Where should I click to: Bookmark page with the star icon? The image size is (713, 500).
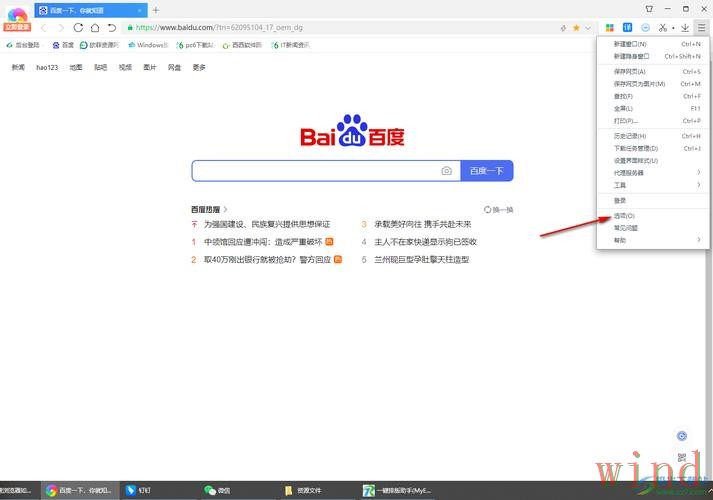pyautogui.click(x=576, y=28)
